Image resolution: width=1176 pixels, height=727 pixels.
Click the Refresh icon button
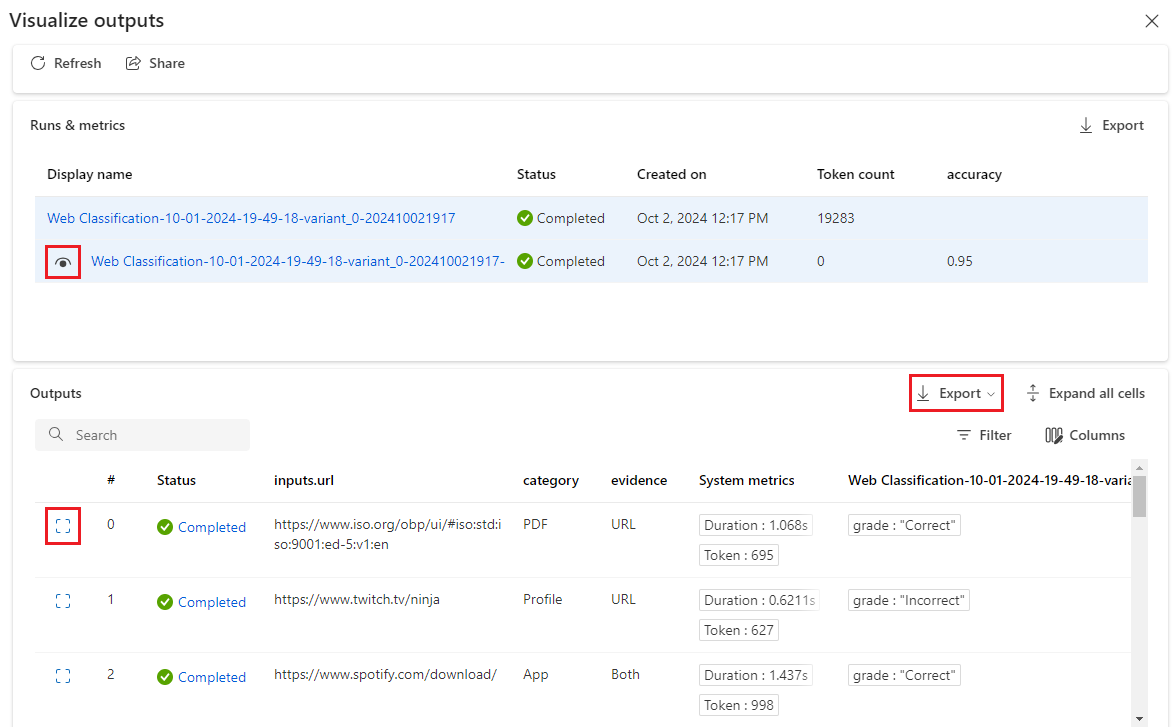point(66,63)
